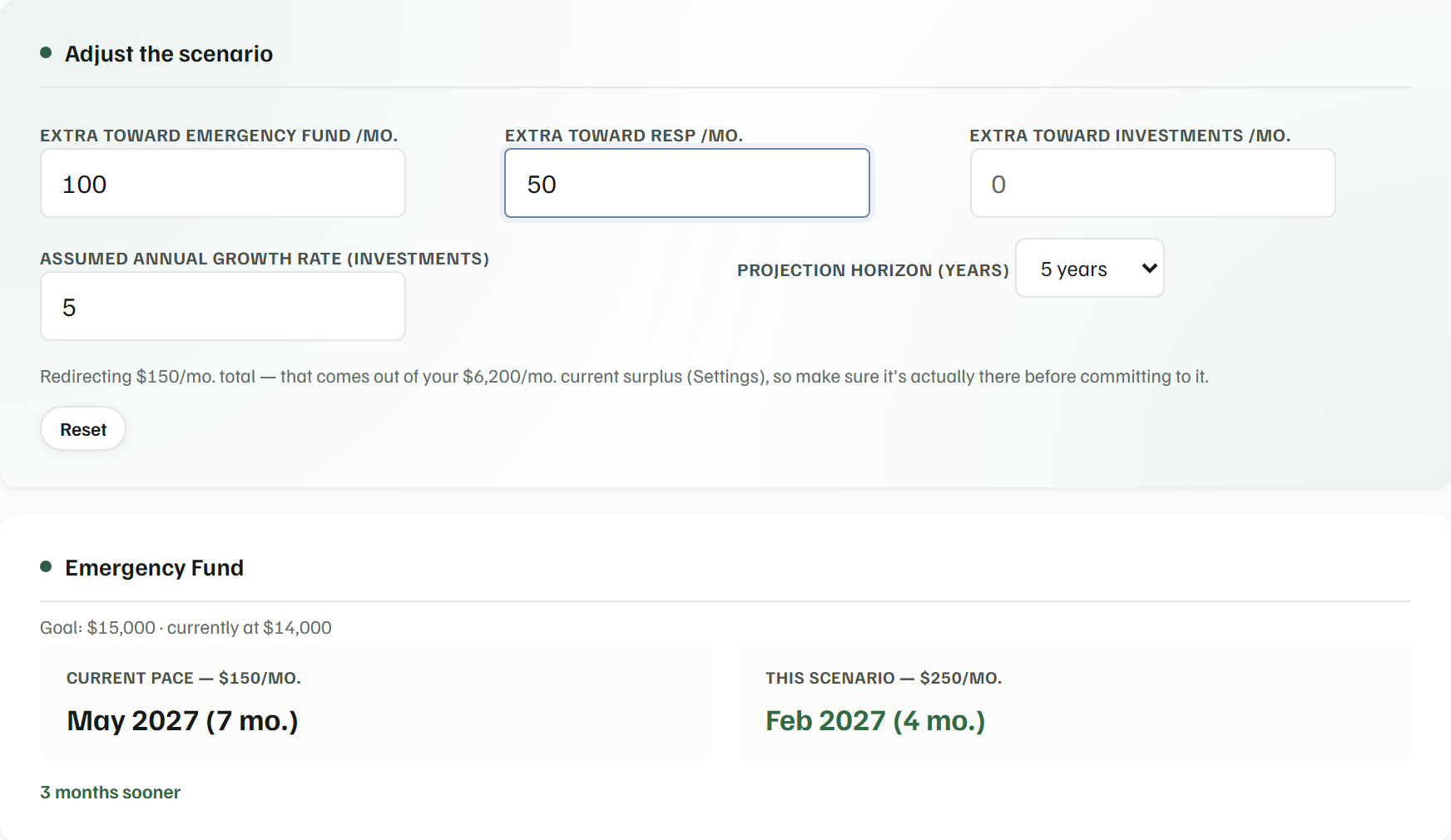Select the 'Adjust the scenario' heading
1451x840 pixels.
tap(169, 54)
